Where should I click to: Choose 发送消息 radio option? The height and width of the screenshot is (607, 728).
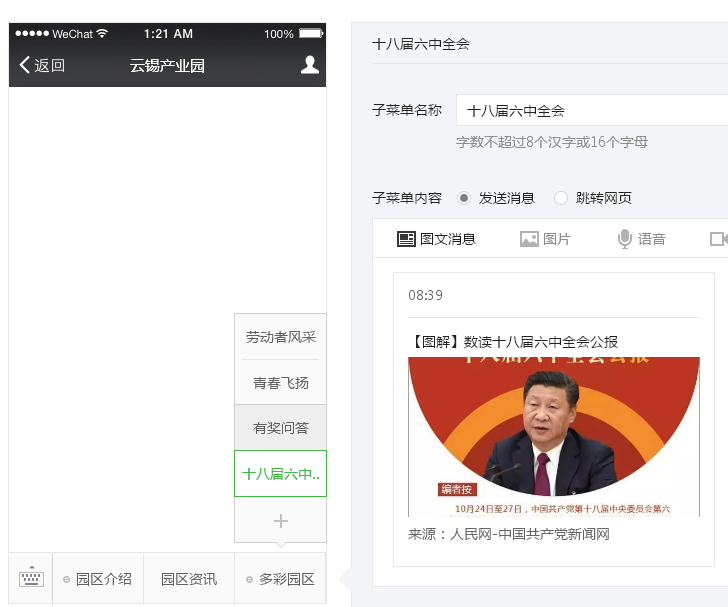463,198
